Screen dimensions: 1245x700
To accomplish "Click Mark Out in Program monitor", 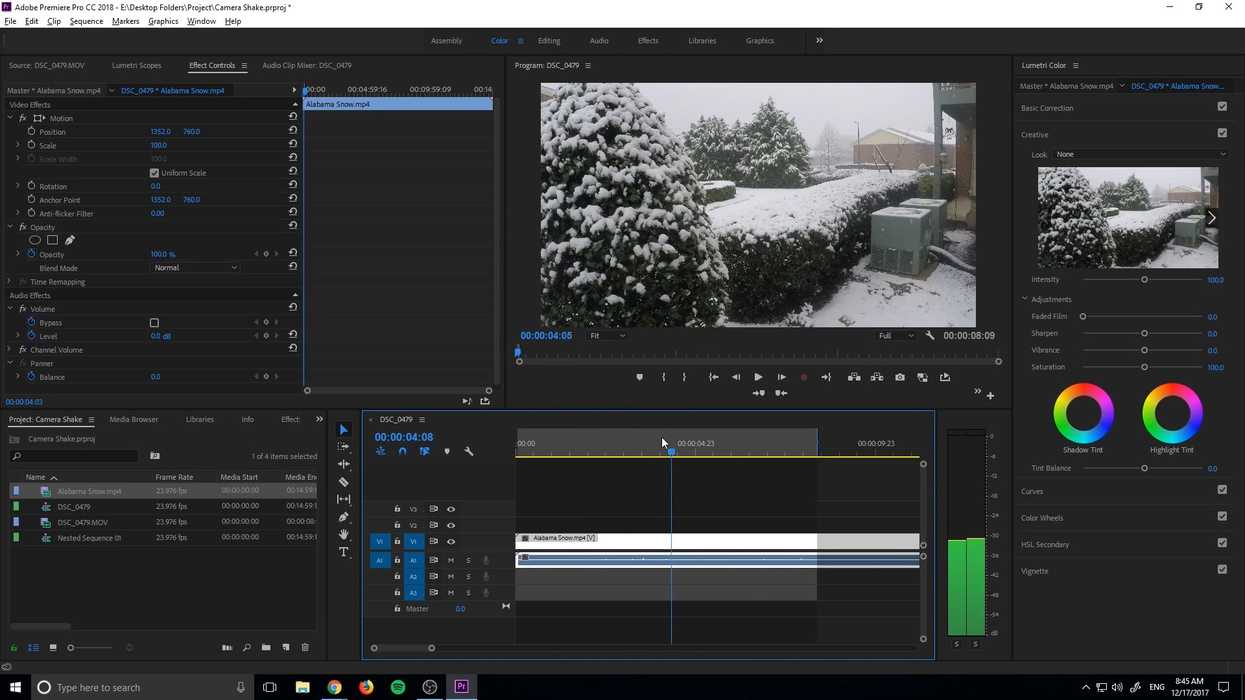I will [x=684, y=377].
